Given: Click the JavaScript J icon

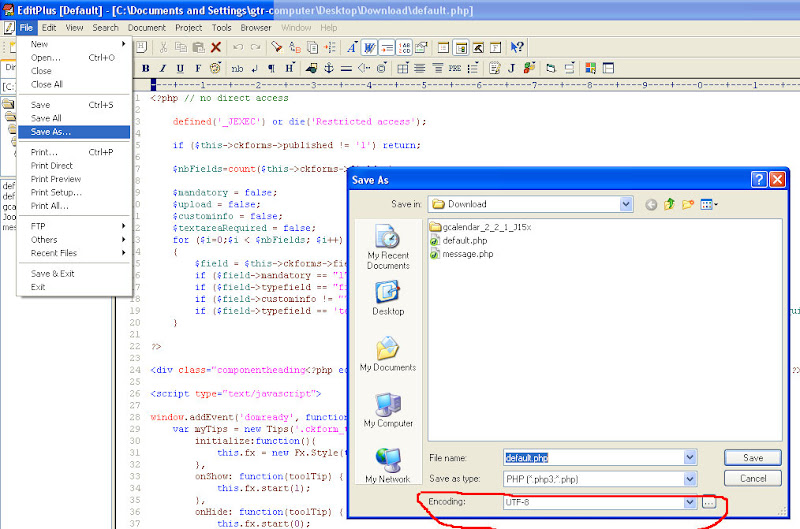Looking at the screenshot, I should click(x=511, y=68).
